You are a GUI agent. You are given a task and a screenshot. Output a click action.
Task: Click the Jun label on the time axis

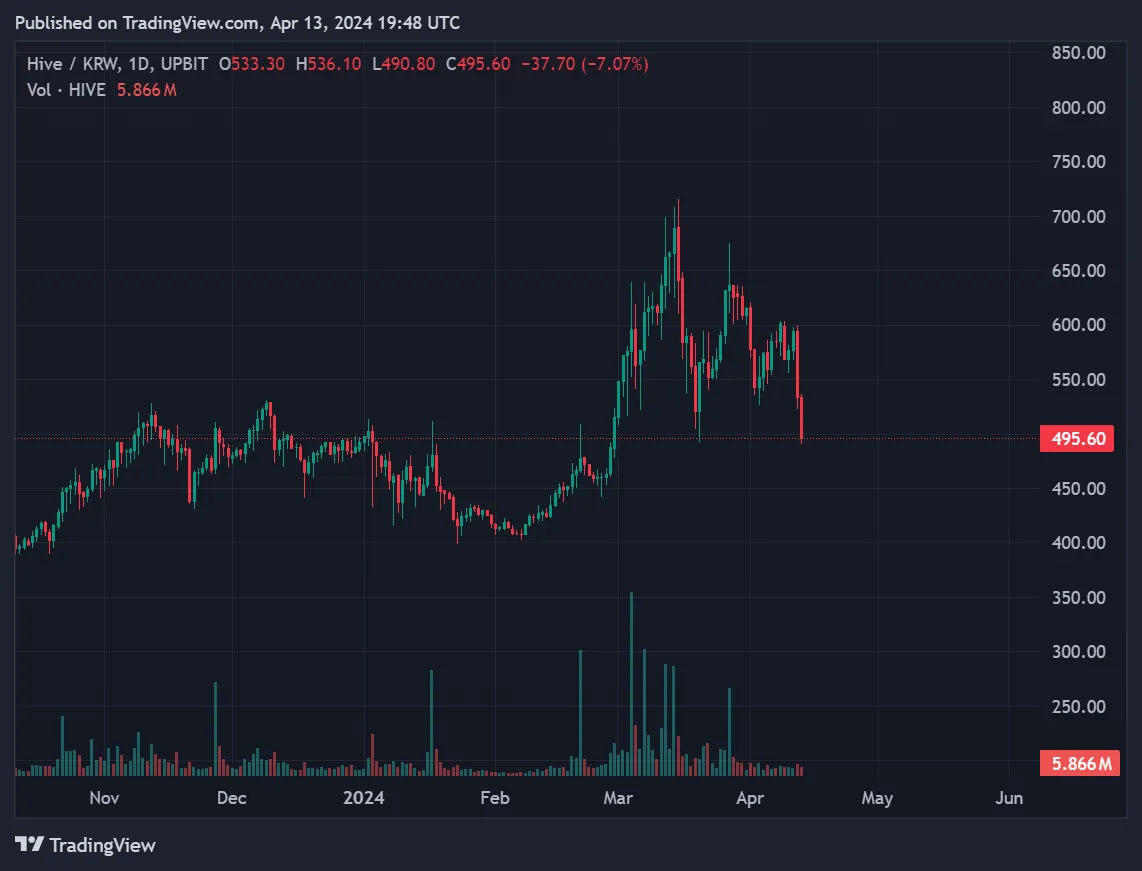pos(1009,798)
